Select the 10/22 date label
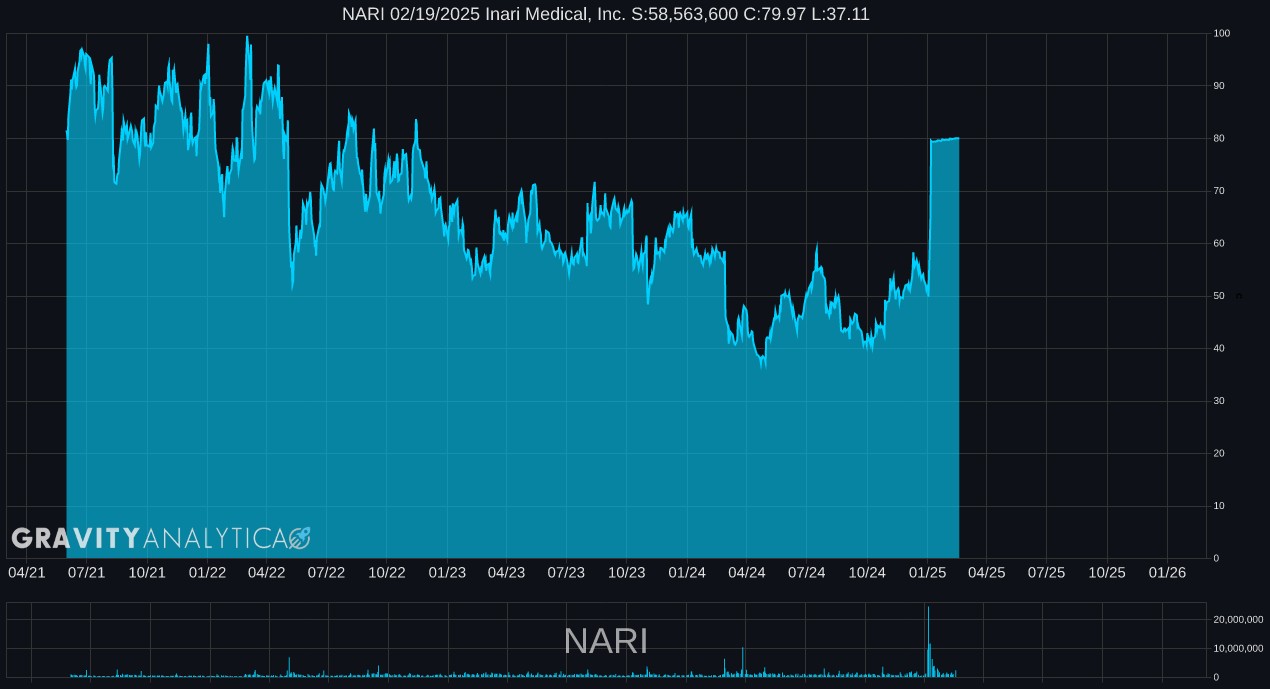Viewport: 1270px width, 689px height. coord(387,572)
